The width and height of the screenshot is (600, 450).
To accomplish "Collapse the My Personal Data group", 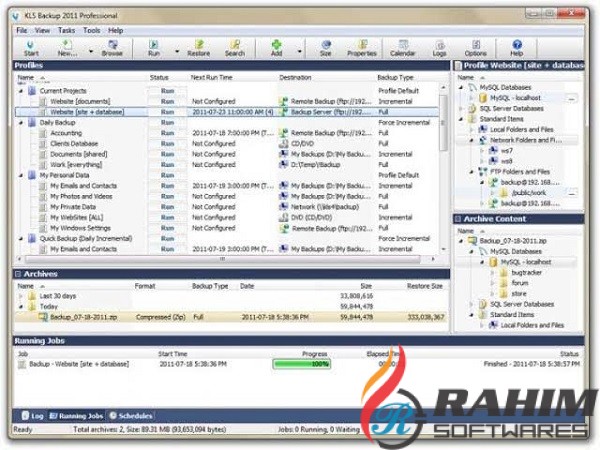I will (x=21, y=175).
